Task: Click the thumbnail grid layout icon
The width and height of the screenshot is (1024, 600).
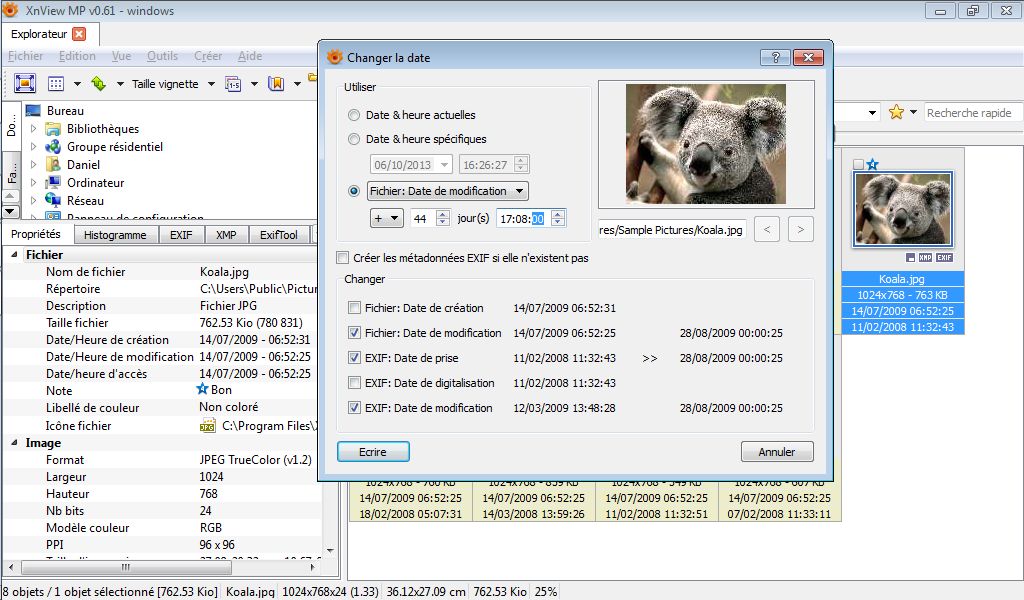Action: coord(56,84)
